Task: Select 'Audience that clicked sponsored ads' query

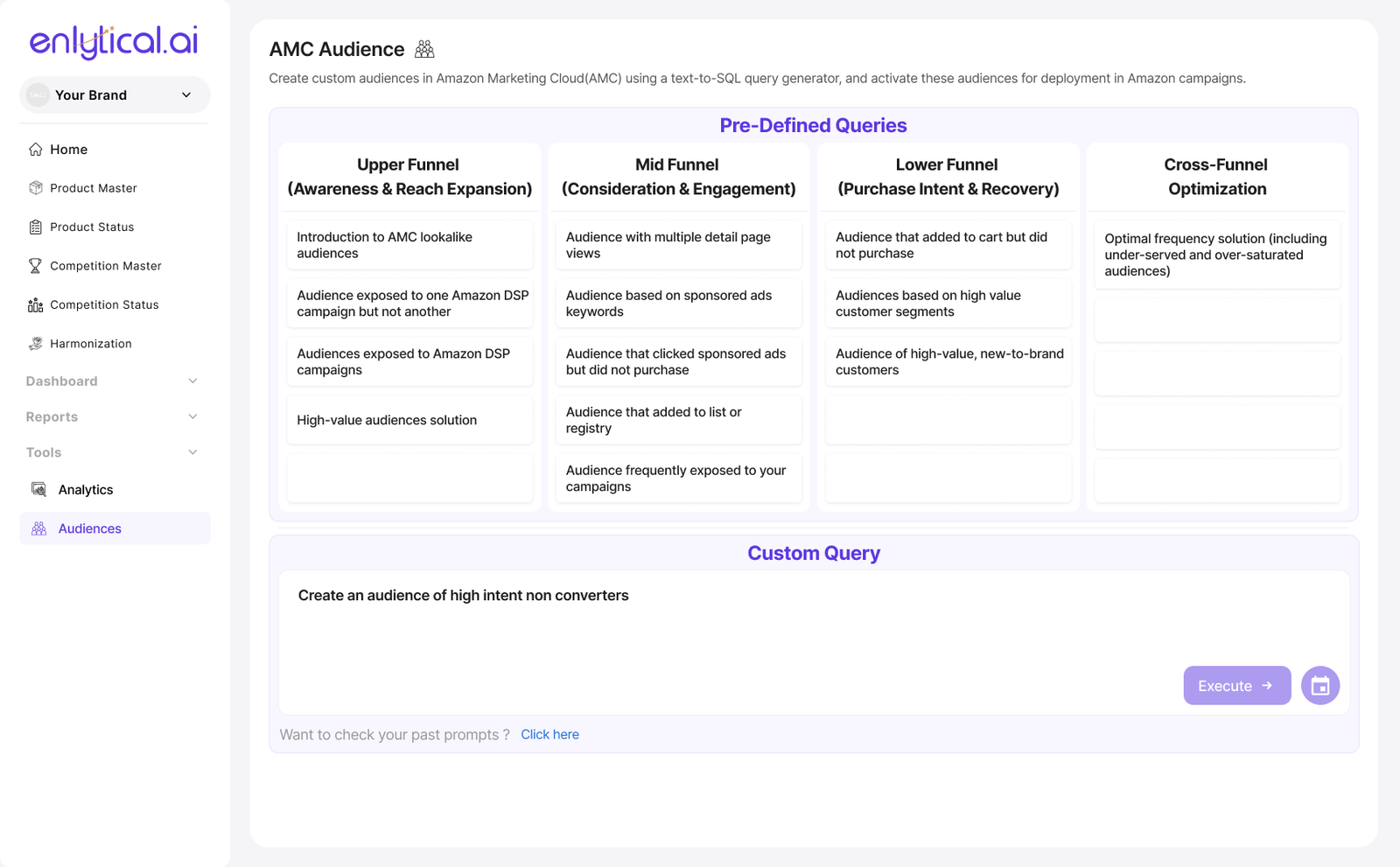Action: 679,361
